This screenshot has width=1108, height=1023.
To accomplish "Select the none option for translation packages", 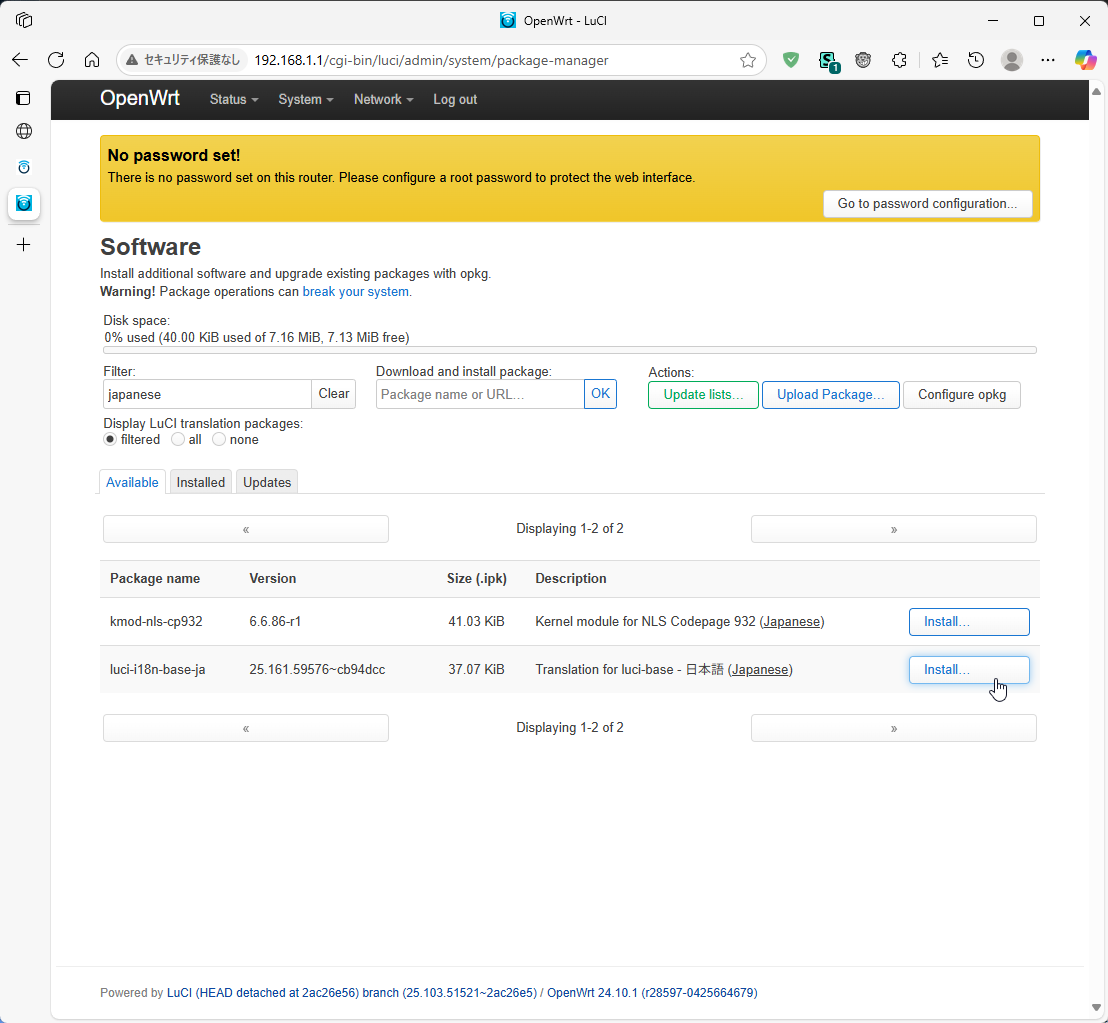I will tap(218, 439).
